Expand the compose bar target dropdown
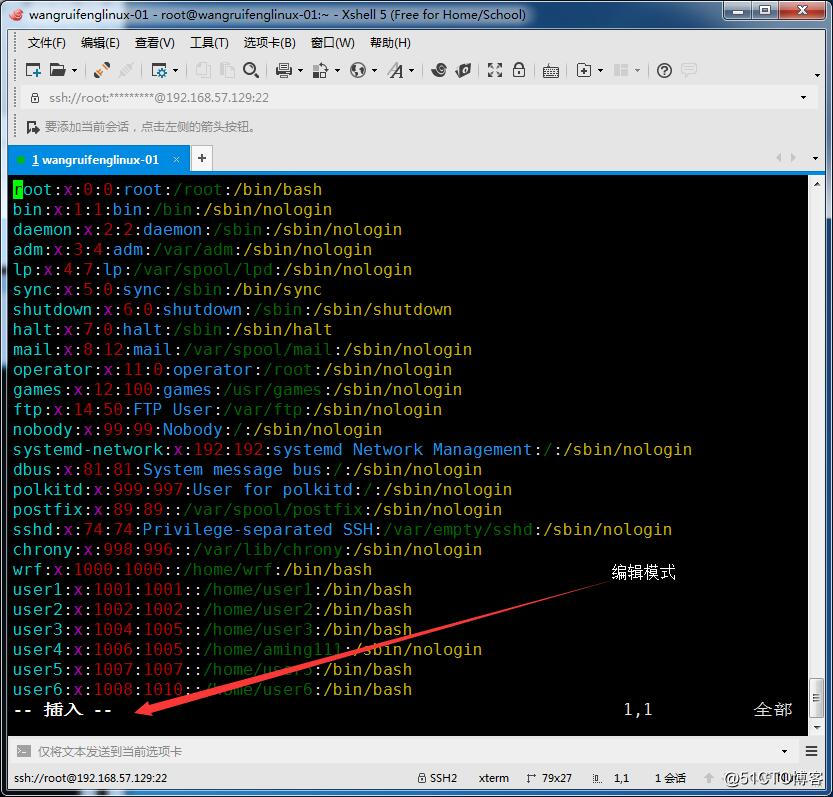This screenshot has width=833, height=797. [785, 751]
